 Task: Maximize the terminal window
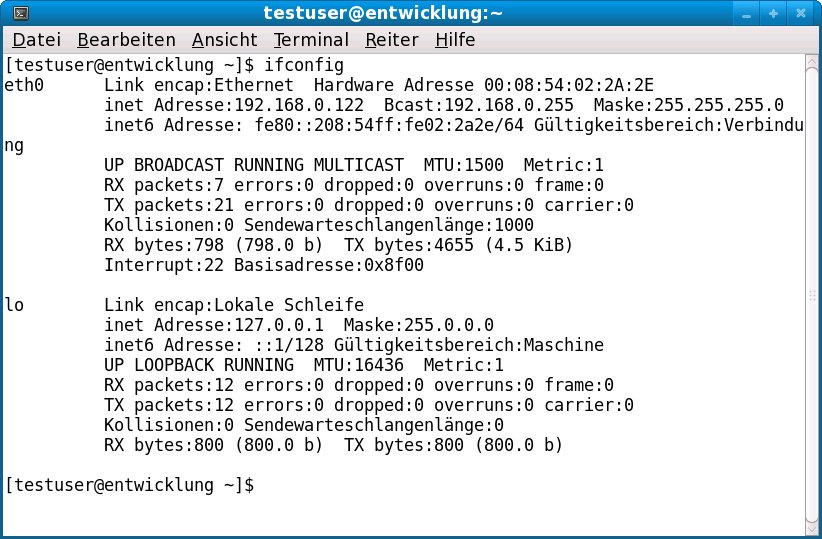[x=773, y=14]
